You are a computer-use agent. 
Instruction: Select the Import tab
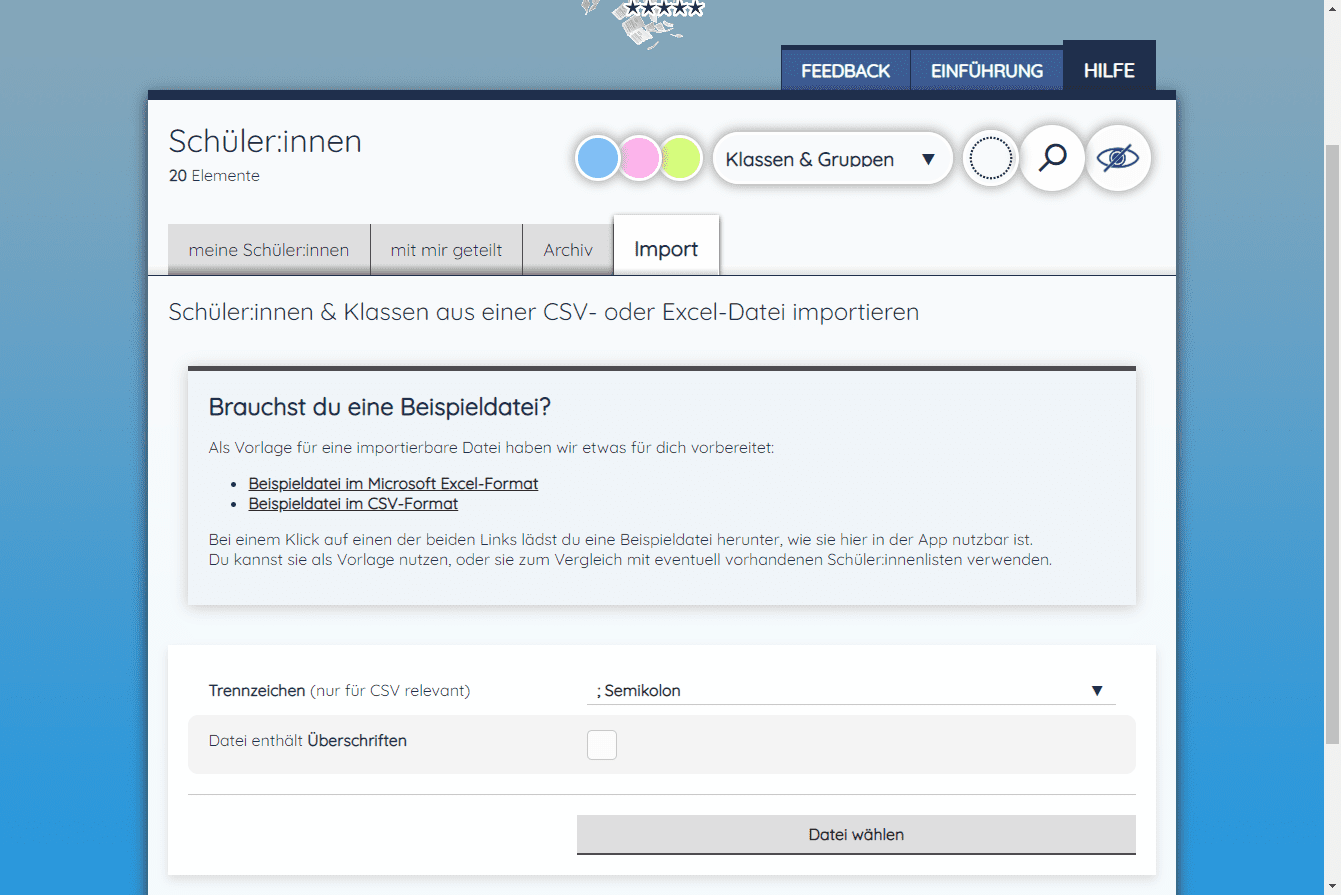click(x=666, y=246)
